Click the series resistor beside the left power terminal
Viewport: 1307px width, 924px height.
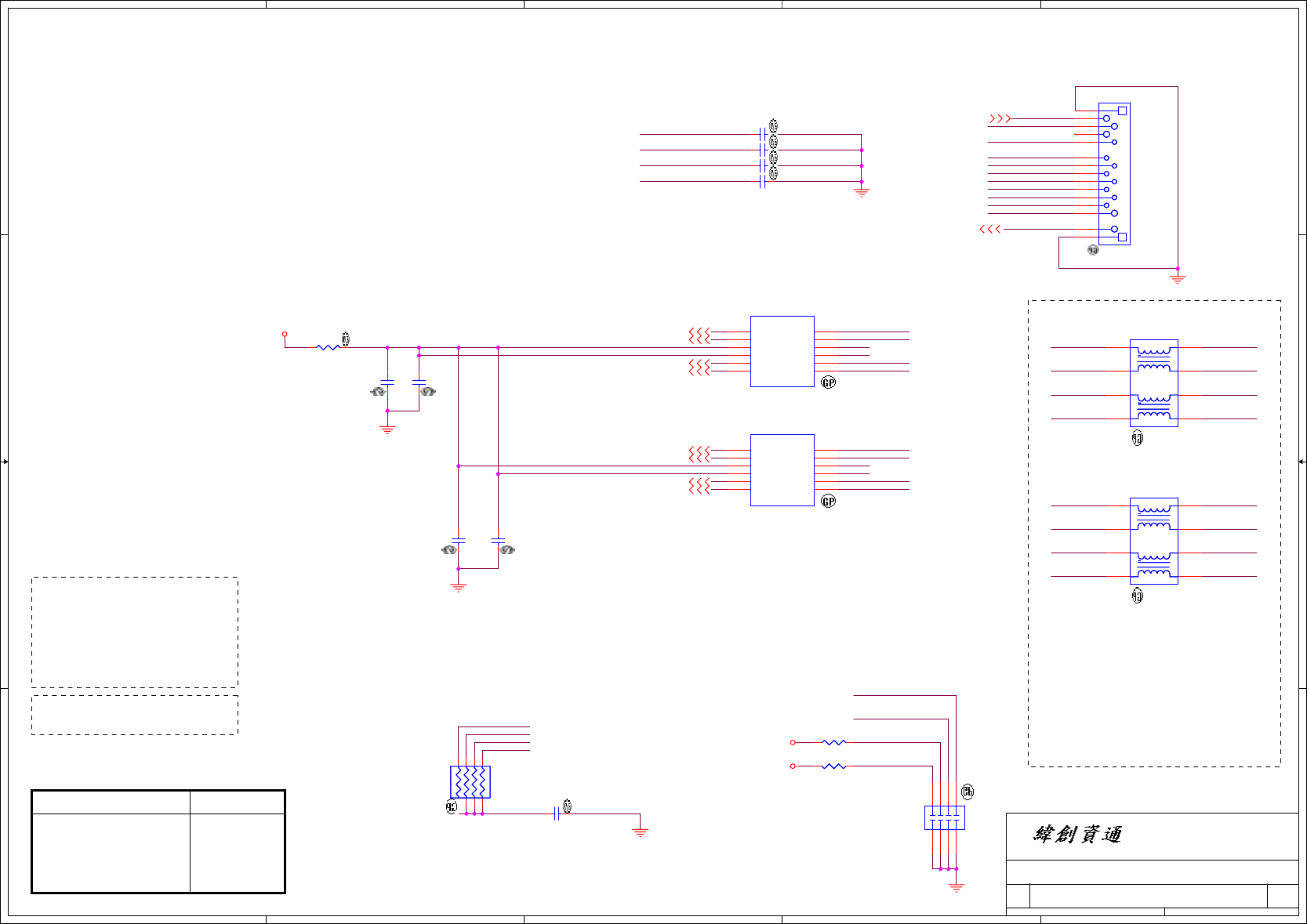coord(328,347)
